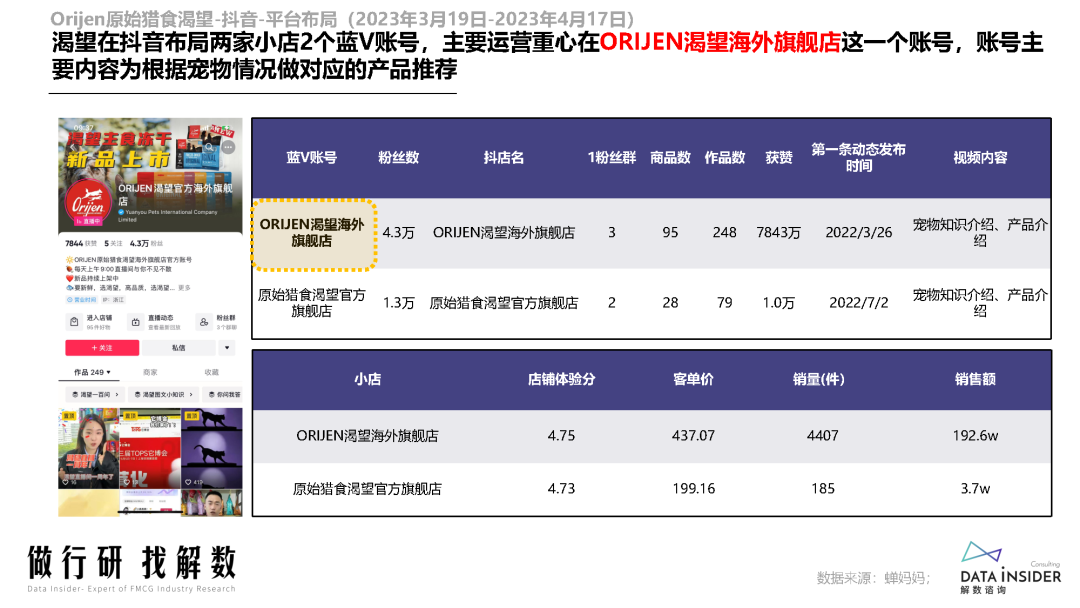Tap the round Orijen profile avatar
The image size is (1080, 608).
point(88,201)
